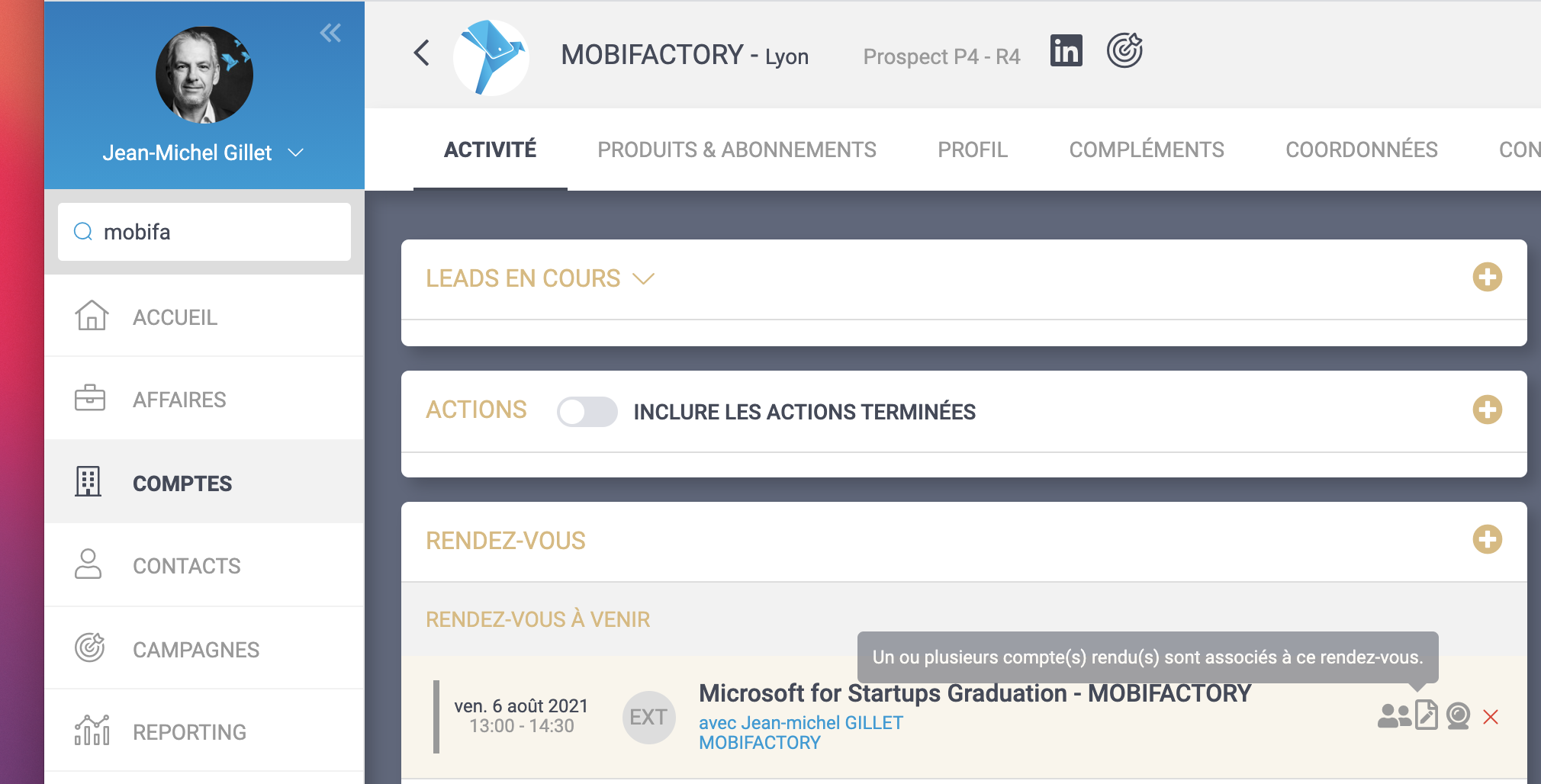Image resolution: width=1541 pixels, height=784 pixels.
Task: Click the participants icon on the appointment
Action: tap(1393, 715)
